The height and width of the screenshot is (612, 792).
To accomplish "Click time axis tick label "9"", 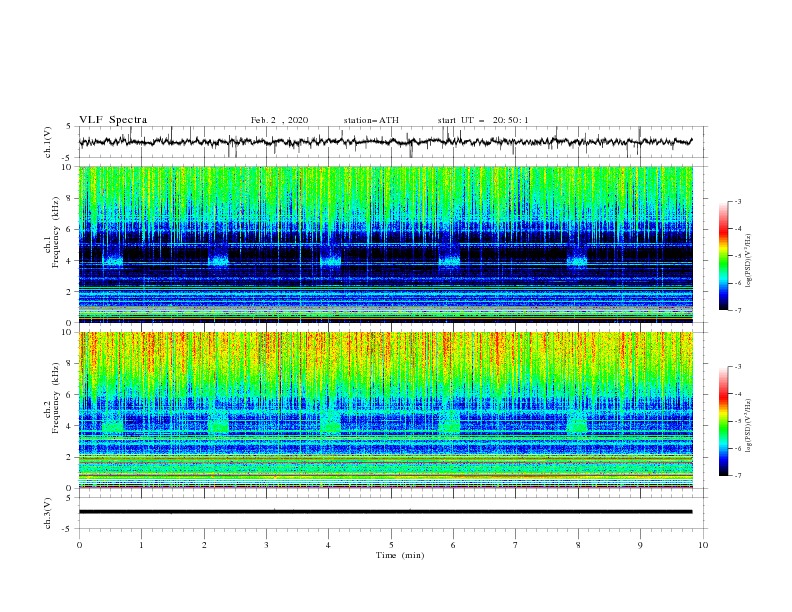I will click(640, 545).
